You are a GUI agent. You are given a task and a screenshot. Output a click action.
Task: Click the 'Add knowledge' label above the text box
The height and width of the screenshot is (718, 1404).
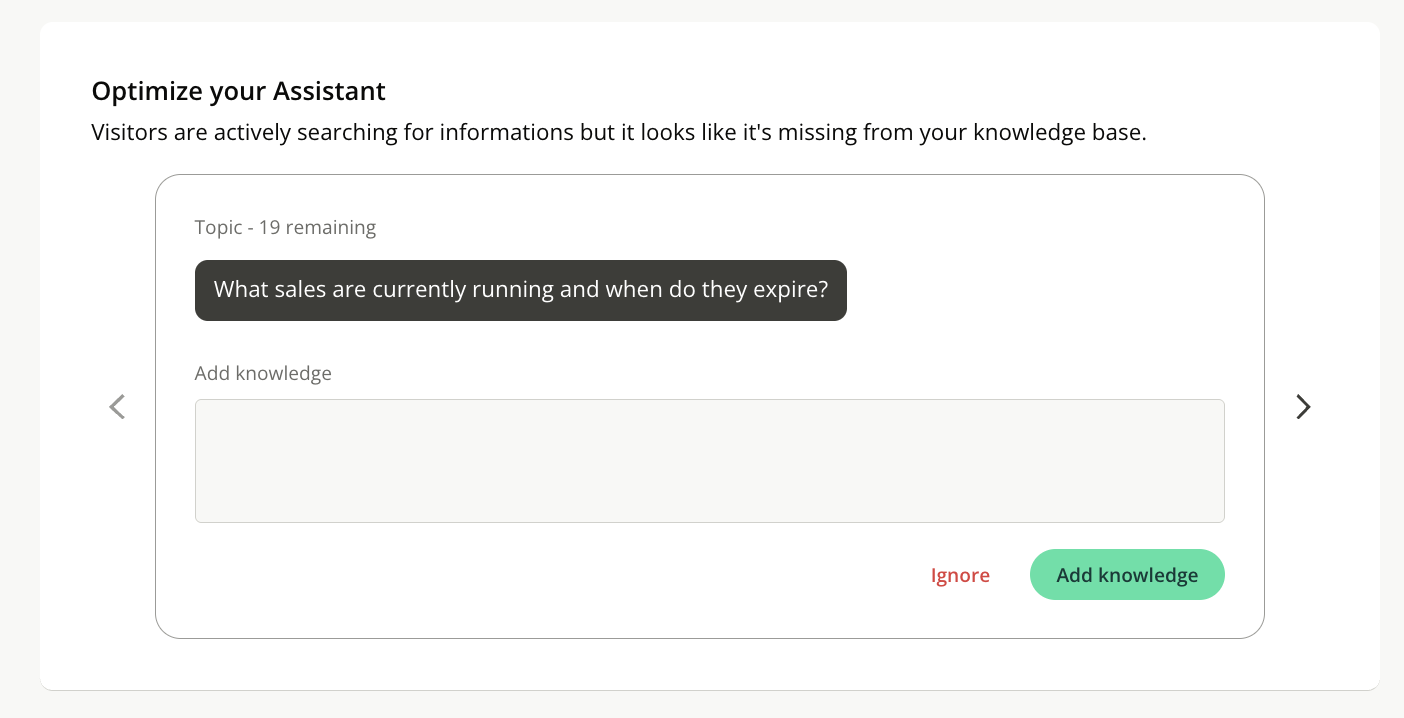(263, 374)
